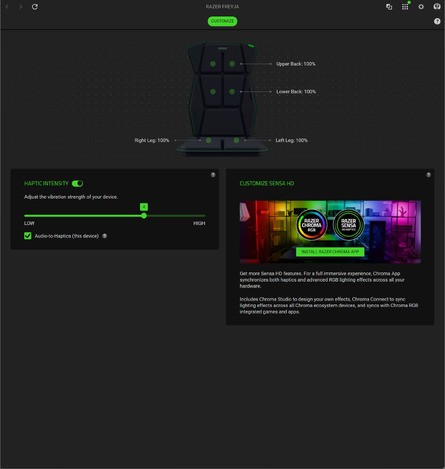445x469 pixels.
Task: Click the Lower Back: 100% label
Action: tap(296, 91)
